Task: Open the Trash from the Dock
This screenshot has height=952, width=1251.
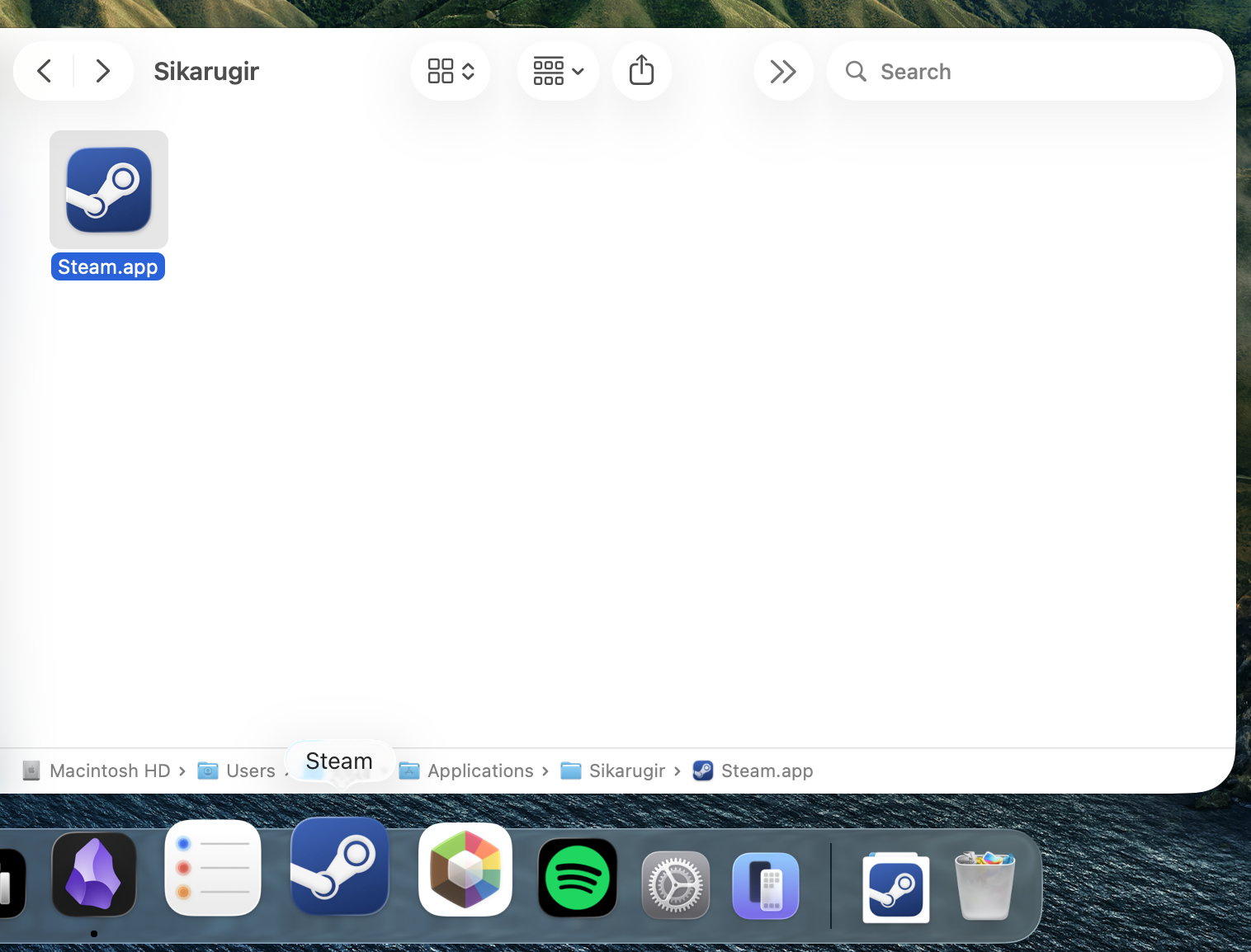Action: (984, 885)
